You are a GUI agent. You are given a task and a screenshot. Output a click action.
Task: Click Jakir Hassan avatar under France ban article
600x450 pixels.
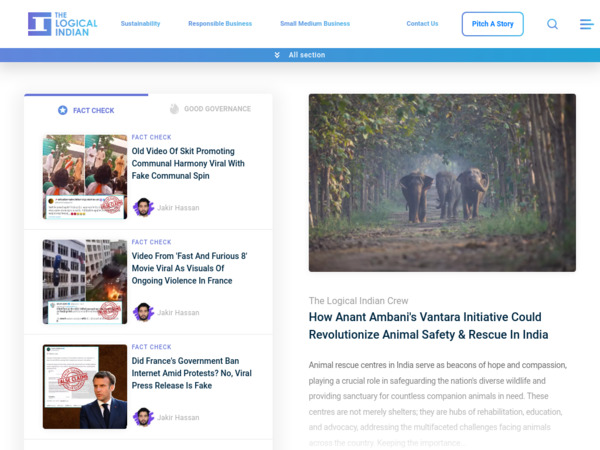(x=143, y=417)
